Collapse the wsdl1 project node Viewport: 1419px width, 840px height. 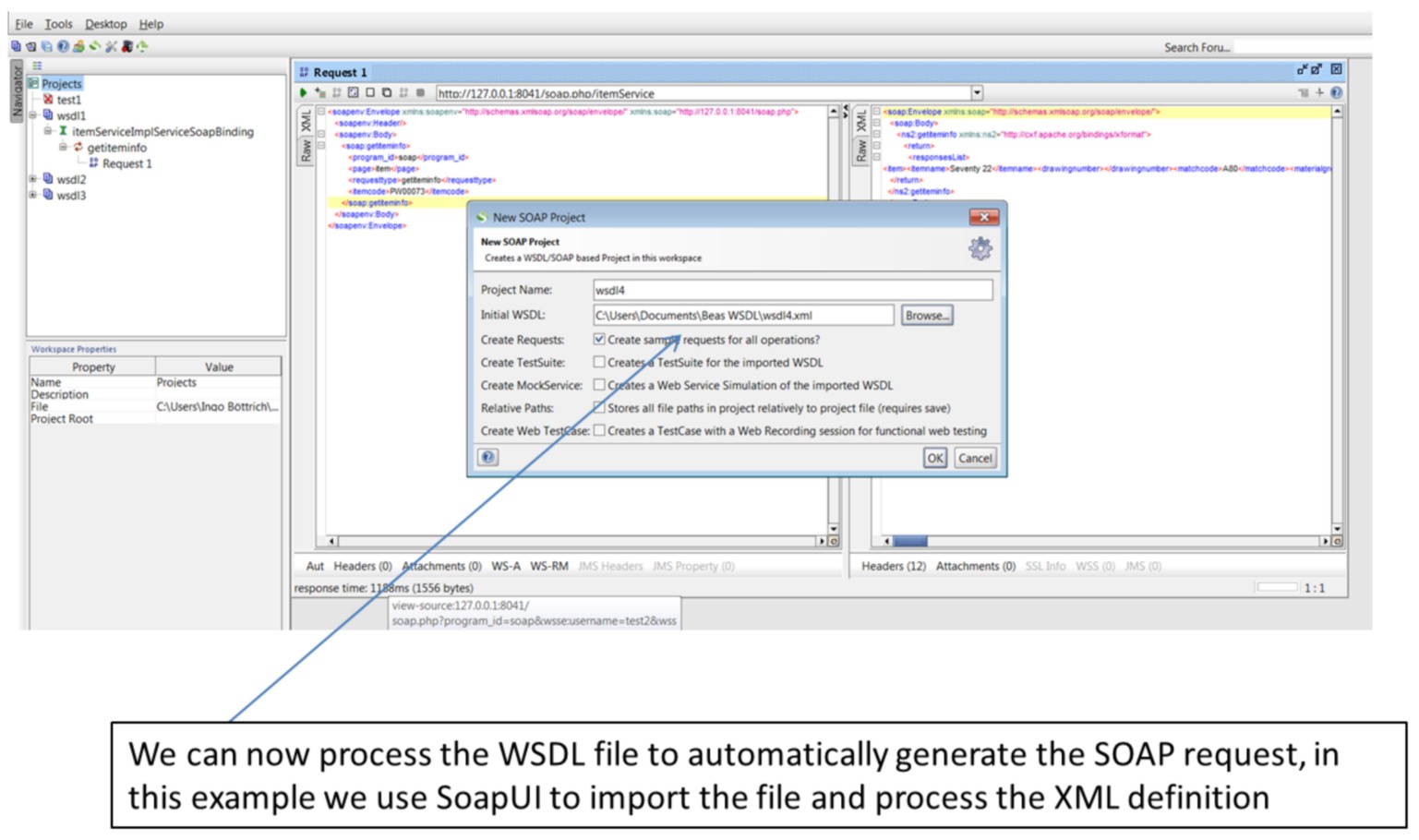pyautogui.click(x=33, y=115)
